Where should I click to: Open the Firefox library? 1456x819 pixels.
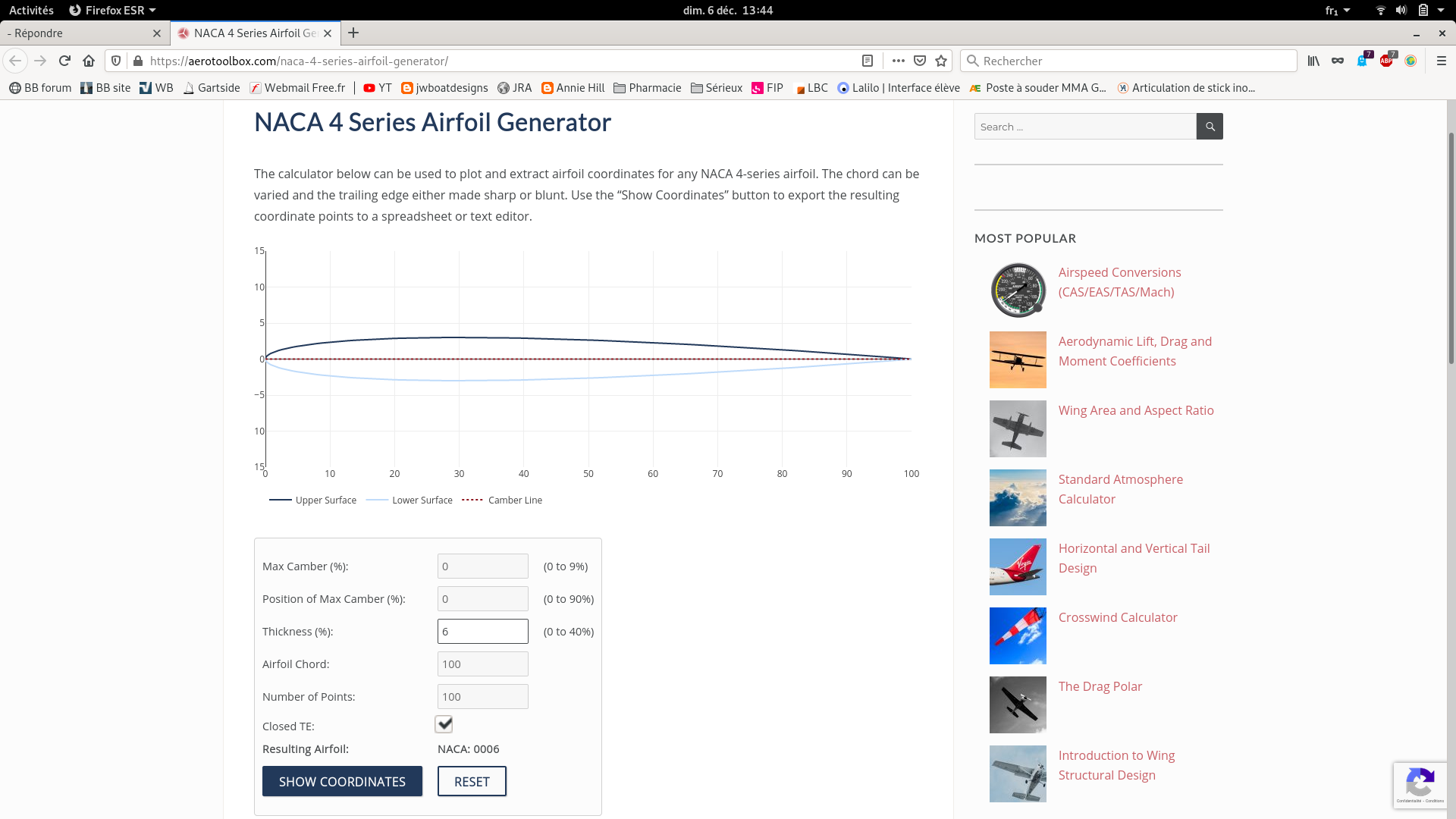(x=1313, y=61)
